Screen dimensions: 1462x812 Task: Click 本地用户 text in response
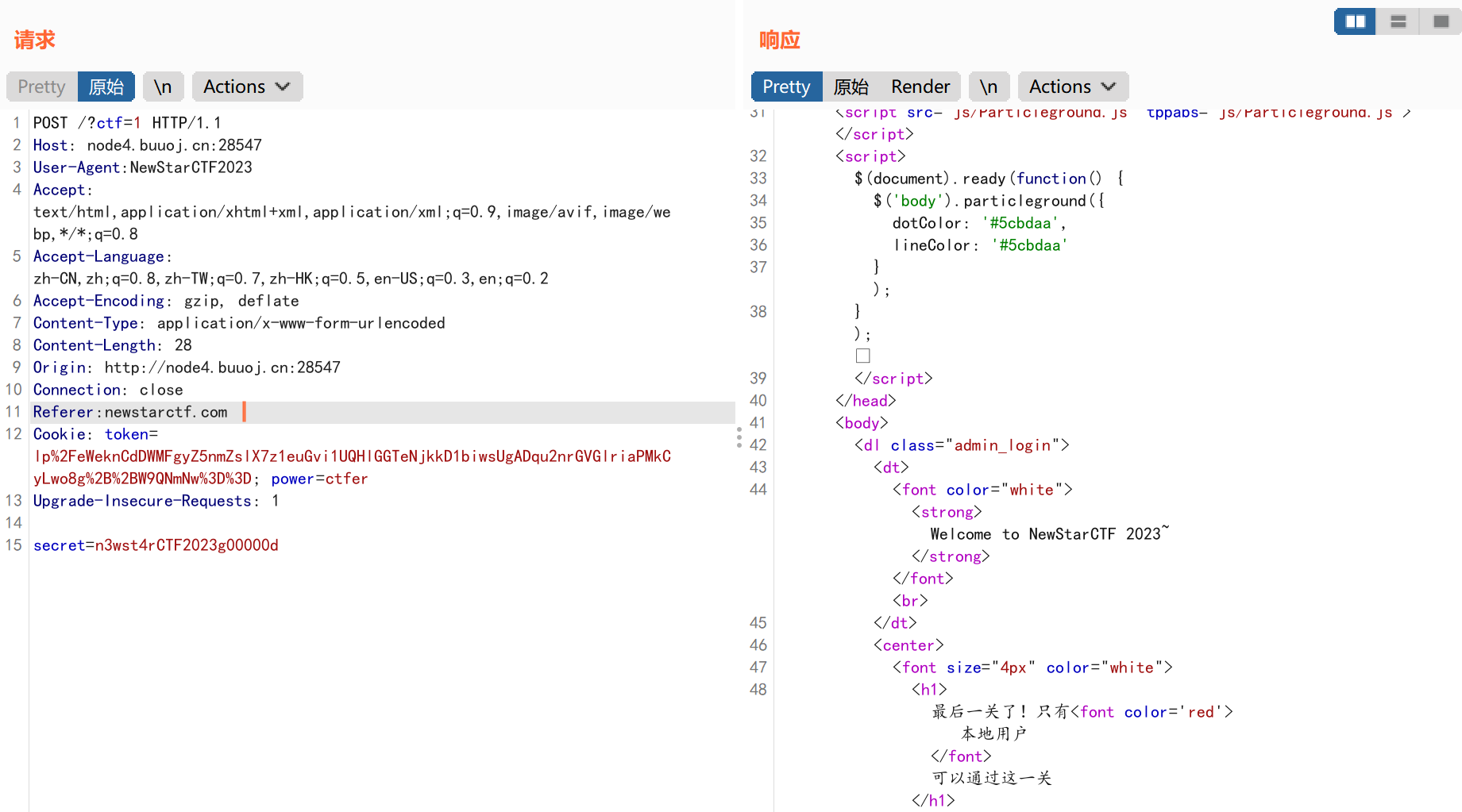click(993, 733)
